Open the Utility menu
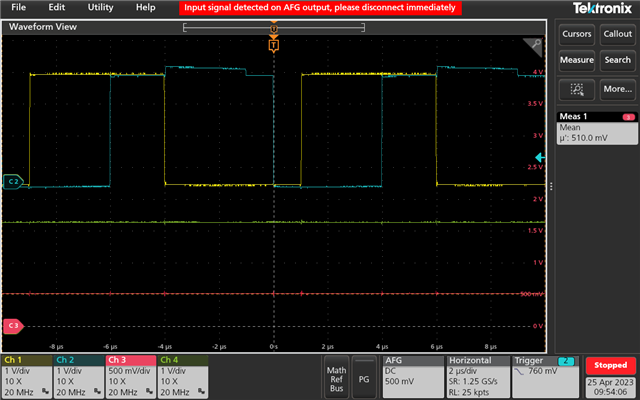640x400 pixels. point(100,7)
